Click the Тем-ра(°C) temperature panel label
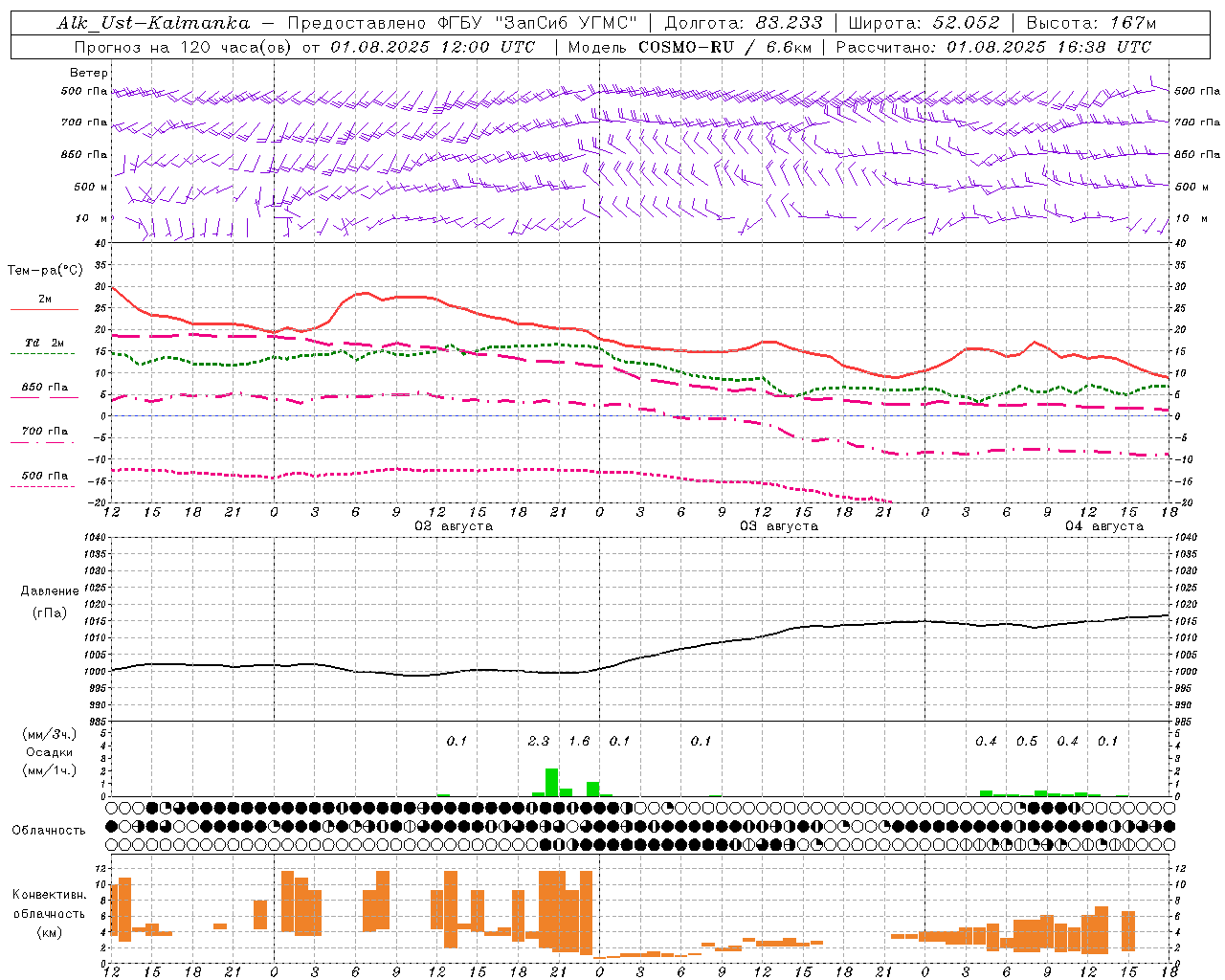 [x=45, y=271]
